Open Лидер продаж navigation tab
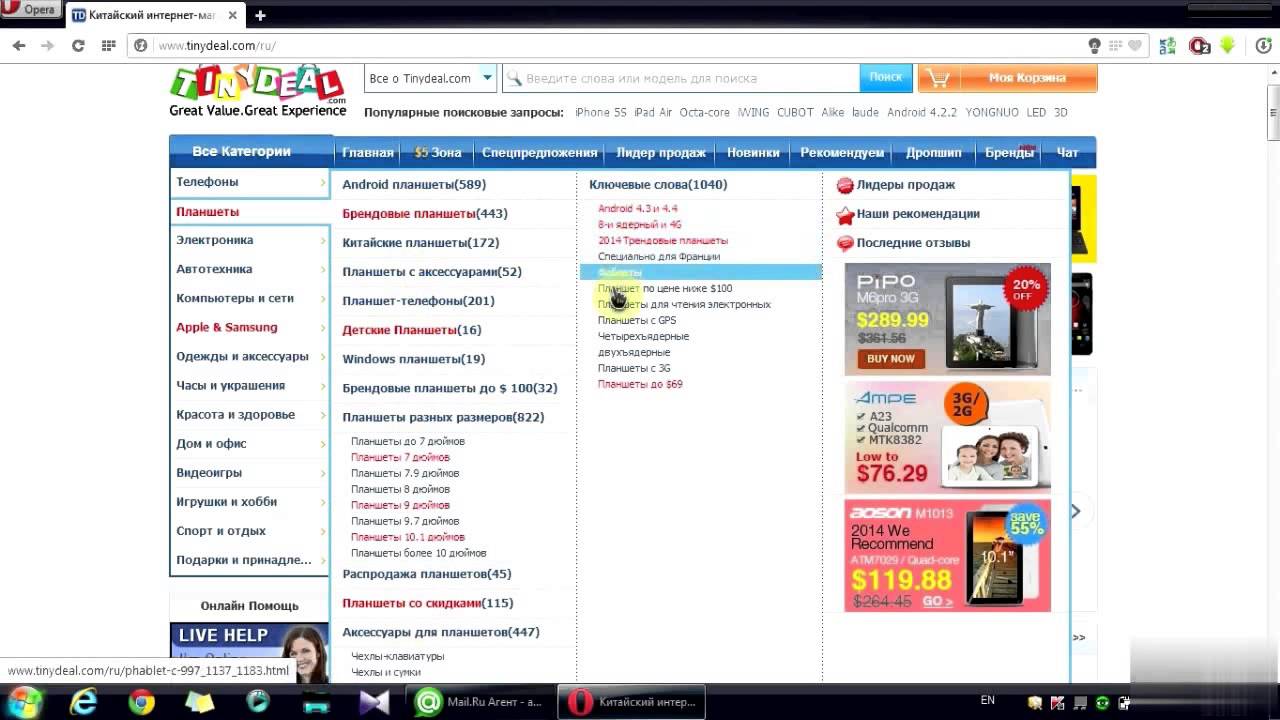This screenshot has width=1280, height=720. coord(660,152)
